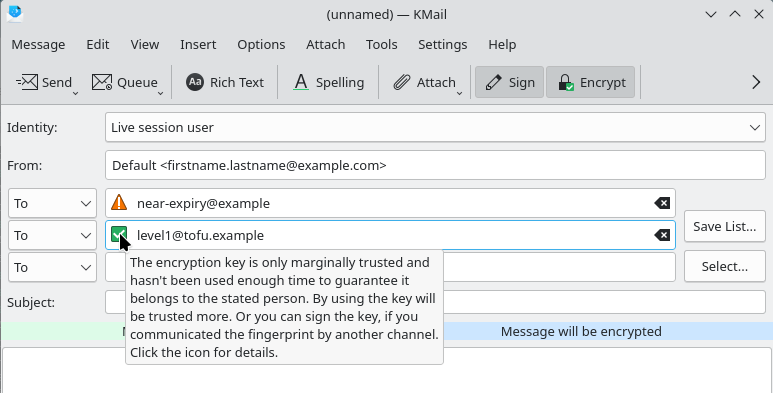This screenshot has width=773, height=393.
Task: Click in the message body editor
Action: pos(386,370)
